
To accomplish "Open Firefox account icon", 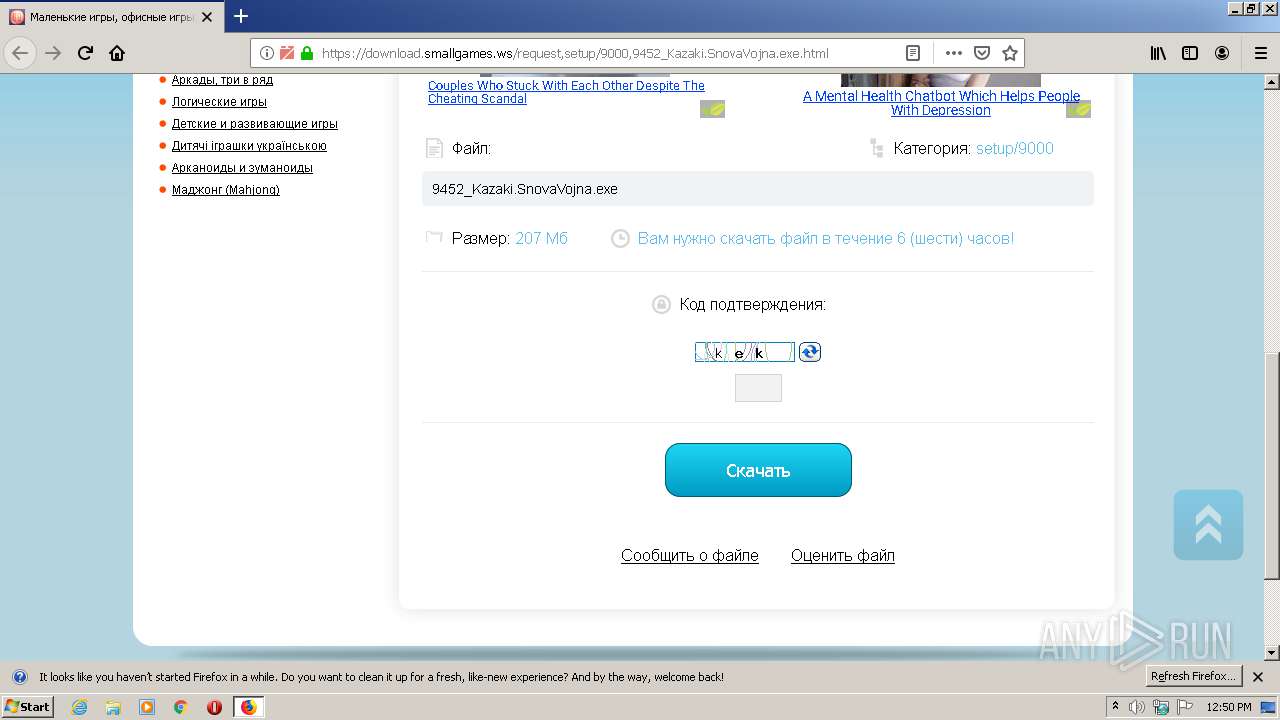I will point(1222,53).
